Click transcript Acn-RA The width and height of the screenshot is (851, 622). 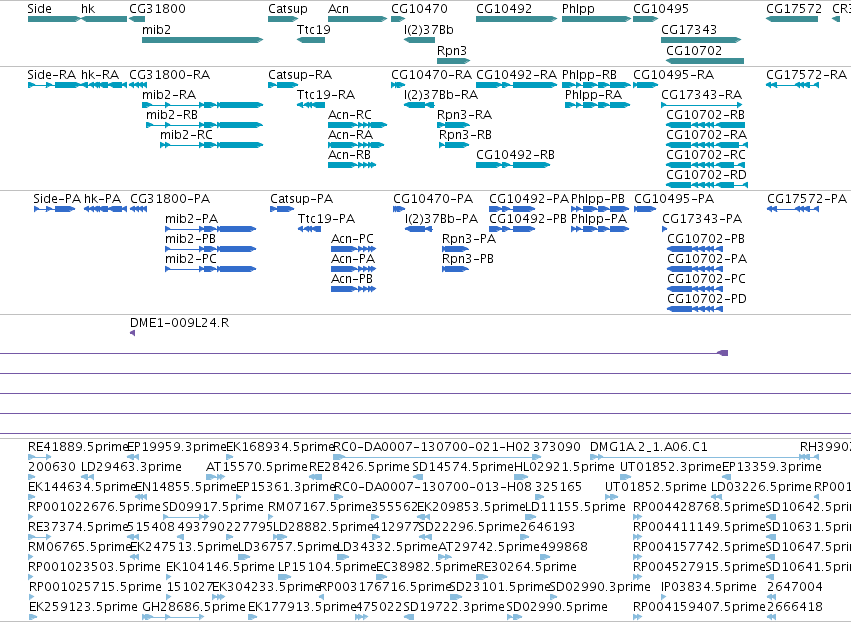click(356, 145)
